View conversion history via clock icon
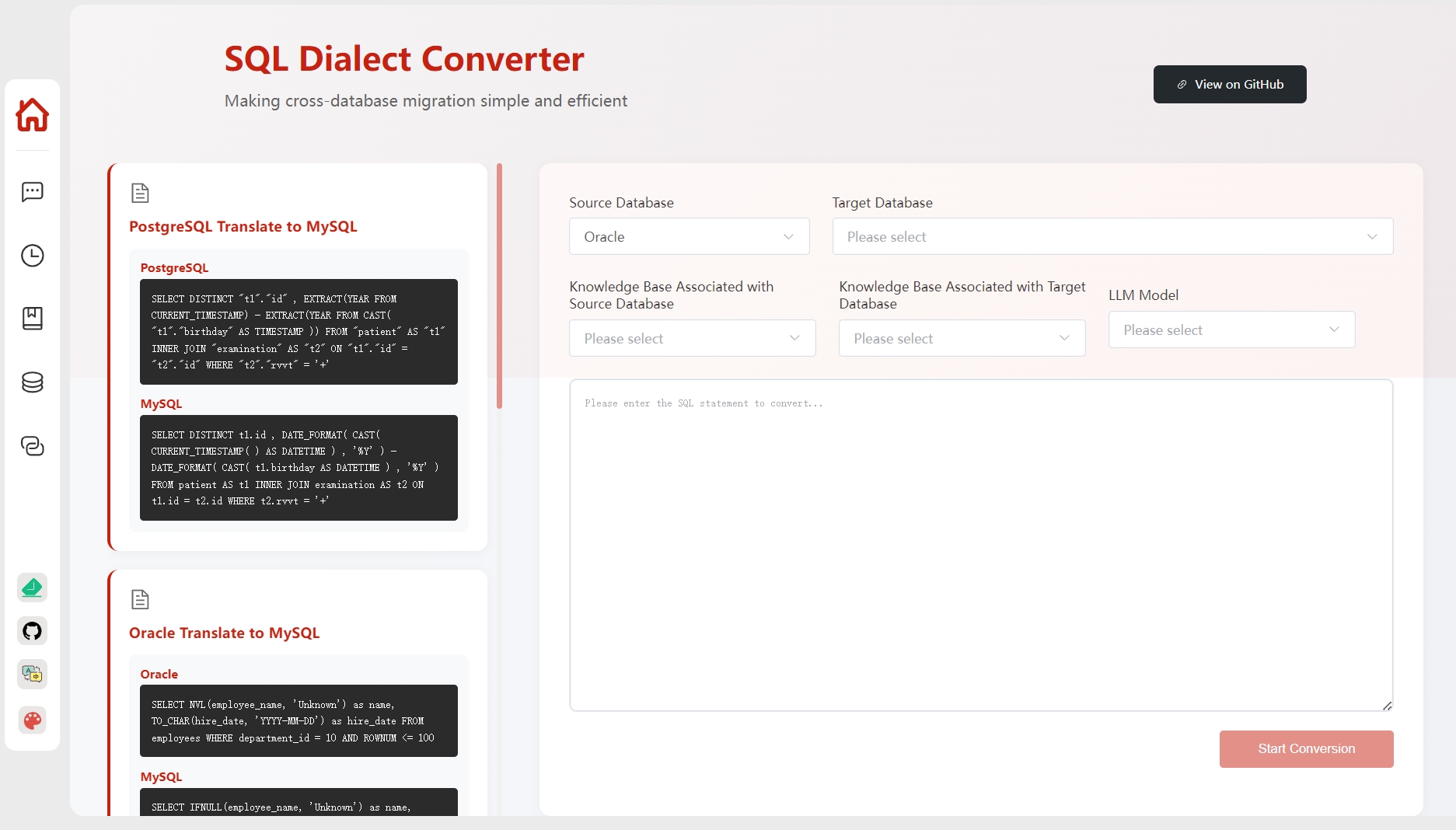1456x830 pixels. (x=32, y=256)
